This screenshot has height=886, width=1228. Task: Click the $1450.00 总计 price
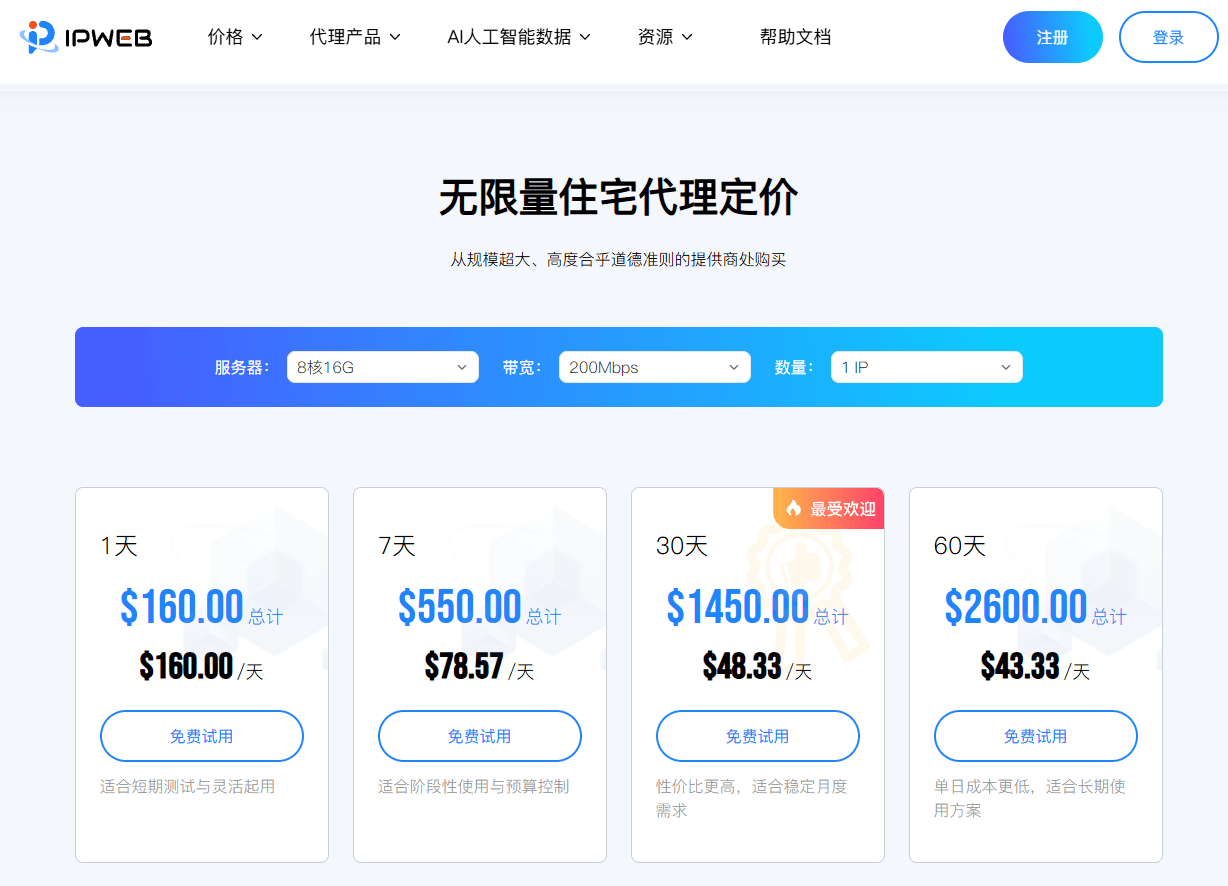click(758, 607)
